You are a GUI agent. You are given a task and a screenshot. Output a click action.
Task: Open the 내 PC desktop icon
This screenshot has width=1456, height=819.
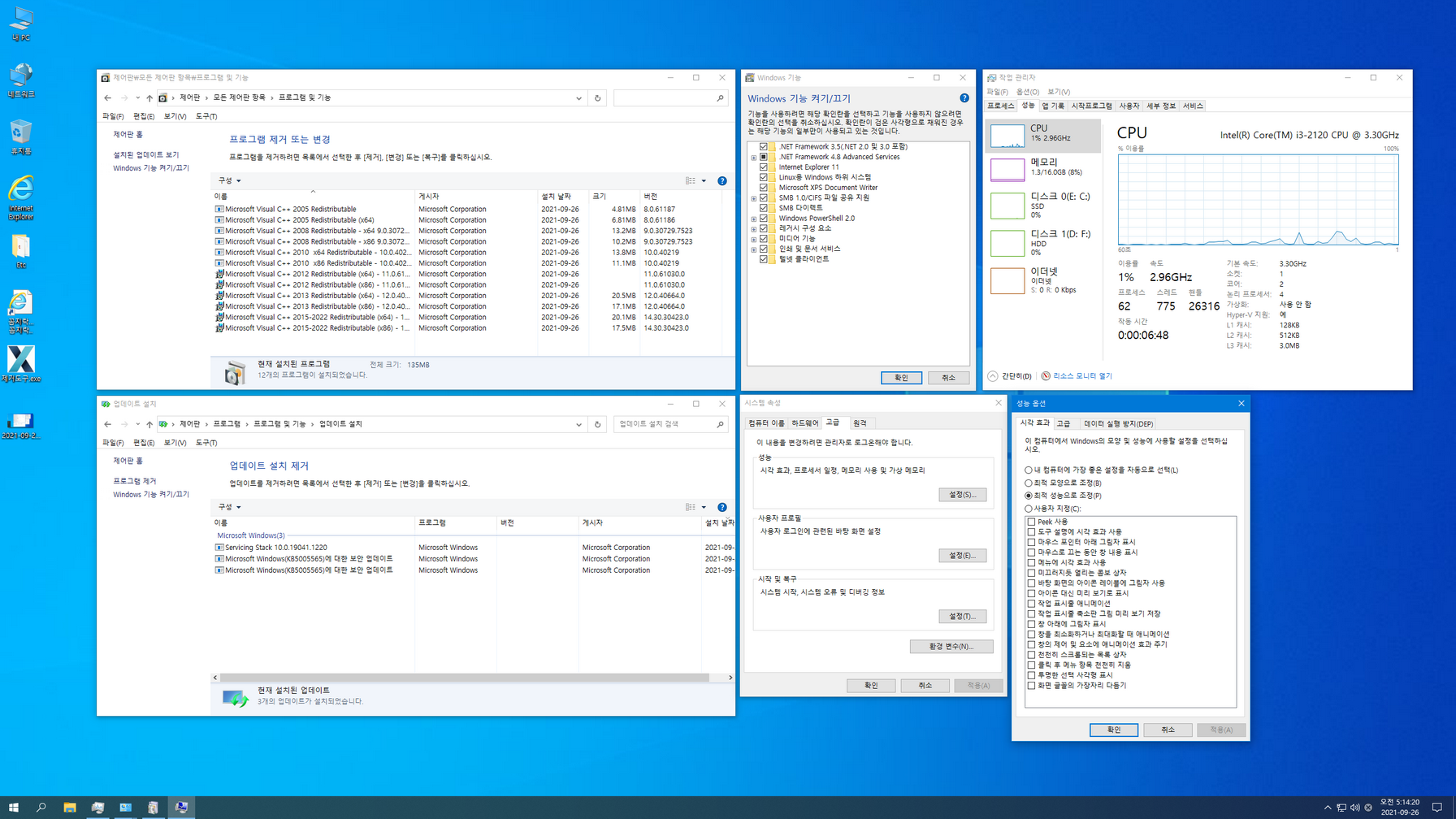click(20, 24)
